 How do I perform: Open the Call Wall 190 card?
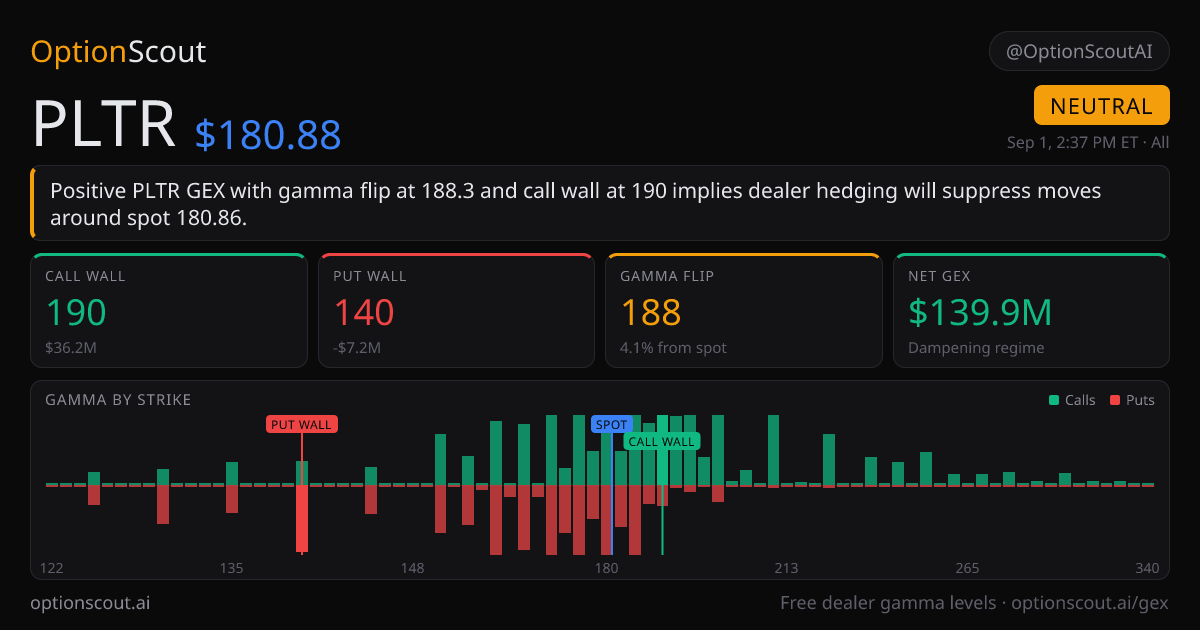click(169, 311)
